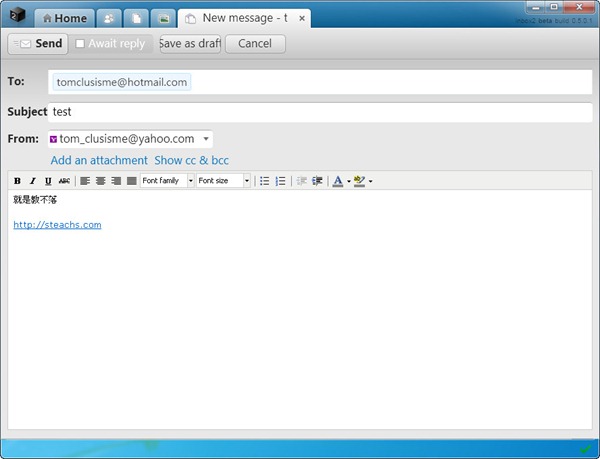Switch to the Home tab
The image size is (600, 459).
(x=65, y=18)
